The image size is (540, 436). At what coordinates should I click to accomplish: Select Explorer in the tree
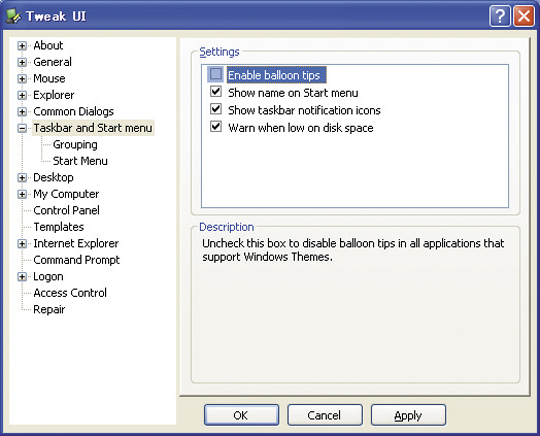54,95
